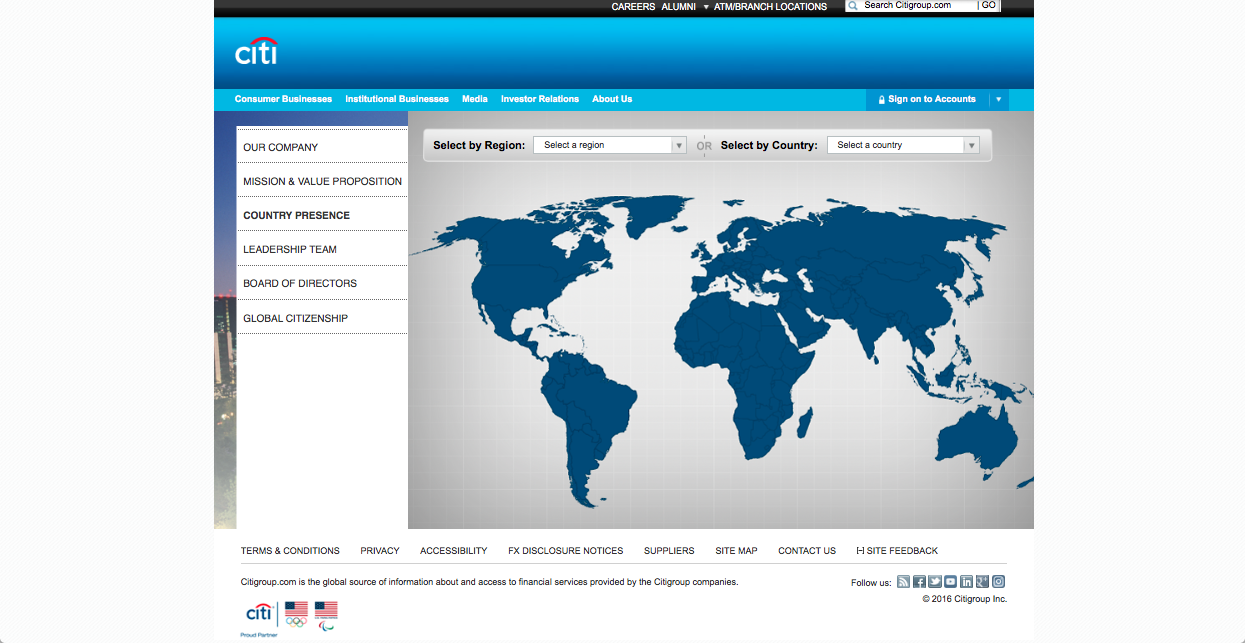The image size is (1245, 643).
Task: Expand the Sign on to Accounts arrow
Action: pos(998,100)
